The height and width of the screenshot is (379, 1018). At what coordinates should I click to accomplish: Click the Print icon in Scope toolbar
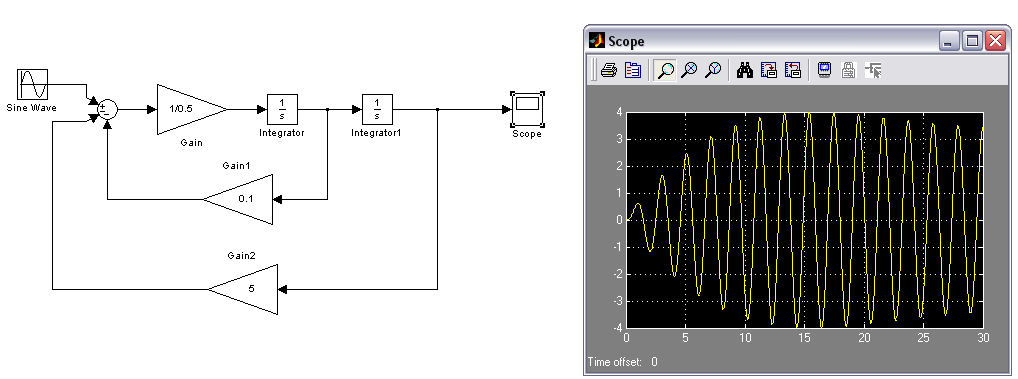point(608,70)
